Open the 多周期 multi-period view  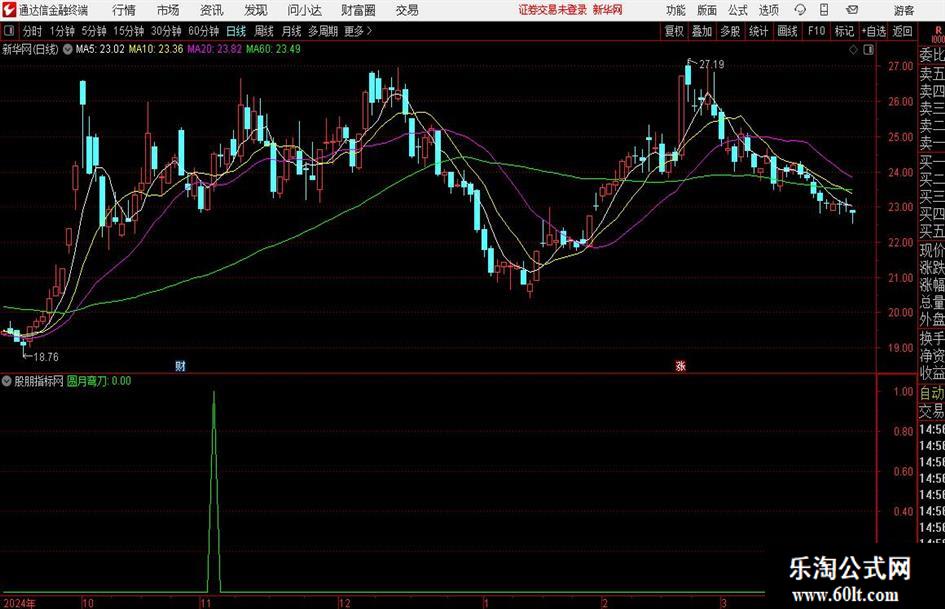click(322, 31)
